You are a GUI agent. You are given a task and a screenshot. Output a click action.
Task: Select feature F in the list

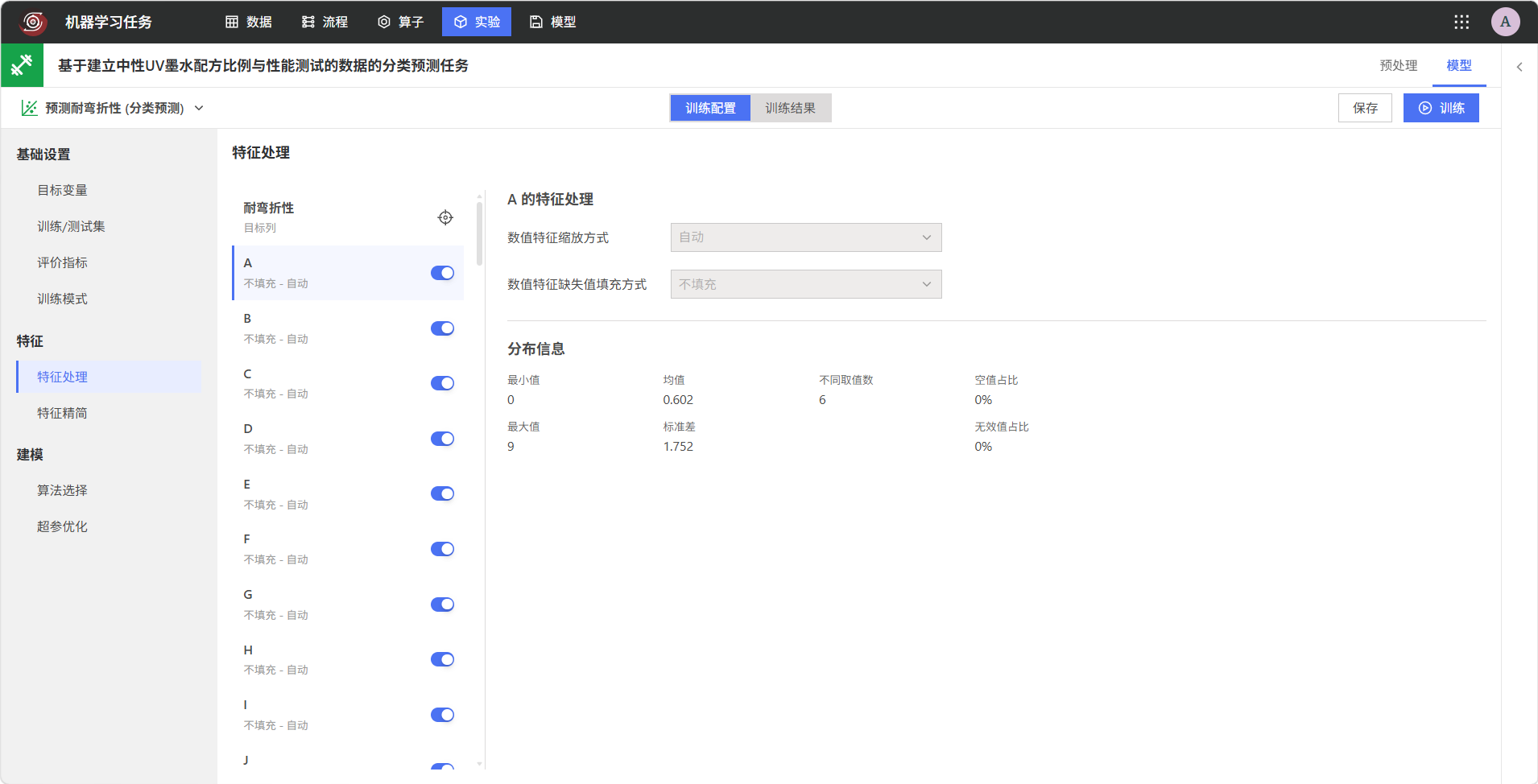348,549
